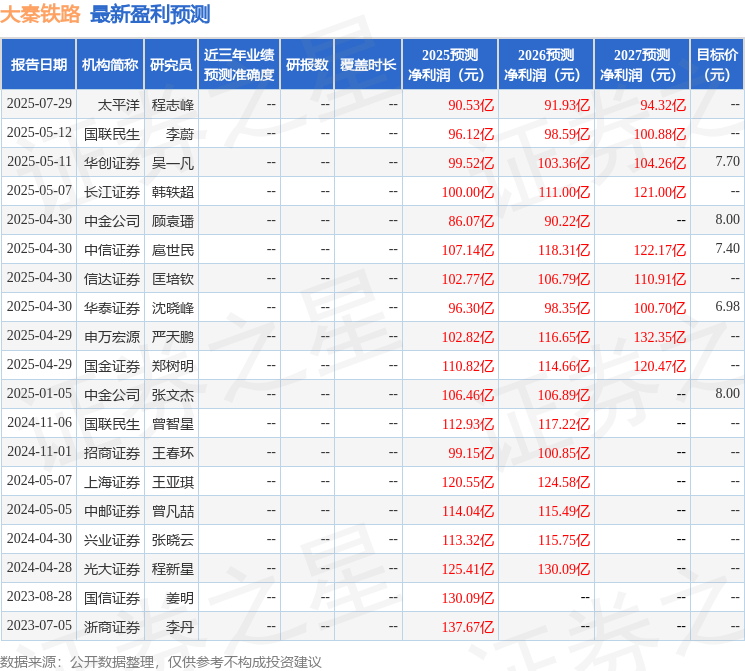Click the 106.89亿 forecast value
Viewport: 745px width, 671px height.
pos(564,395)
